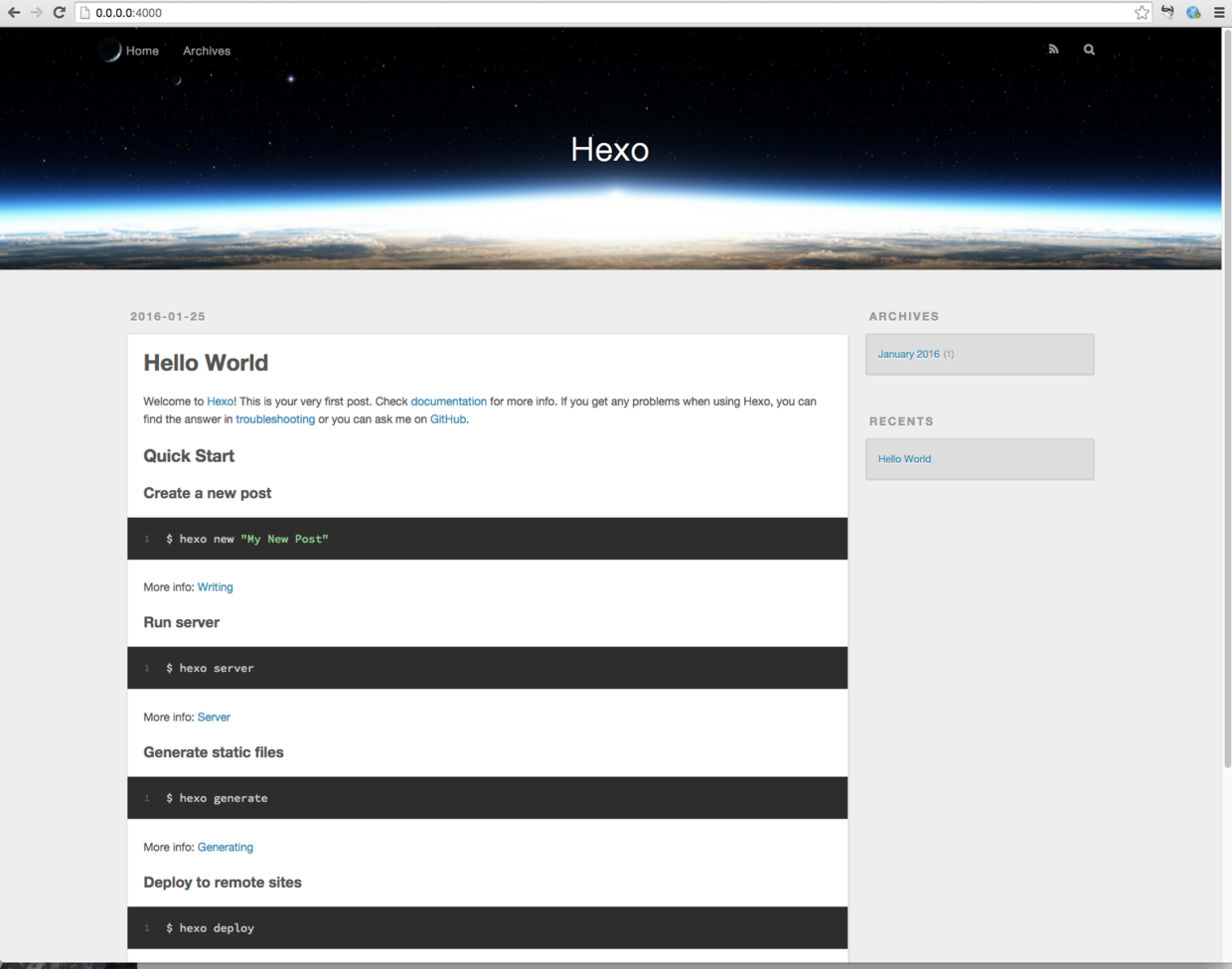Click the Quick Start heading
Screen dimensions: 1232x969
tap(189, 456)
